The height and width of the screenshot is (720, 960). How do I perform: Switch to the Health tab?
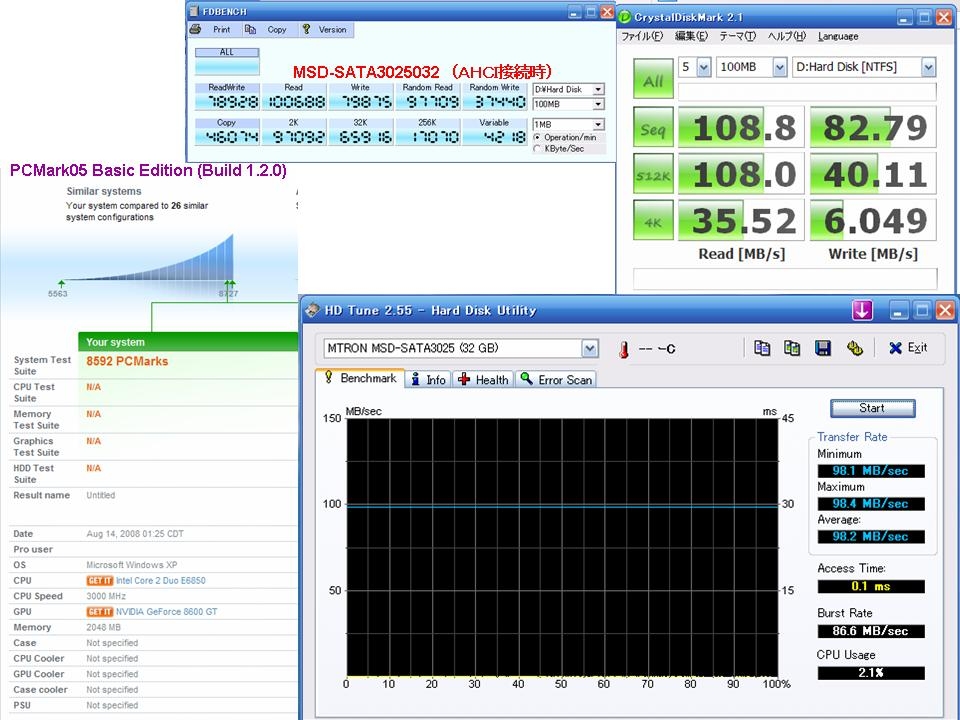tap(483, 380)
